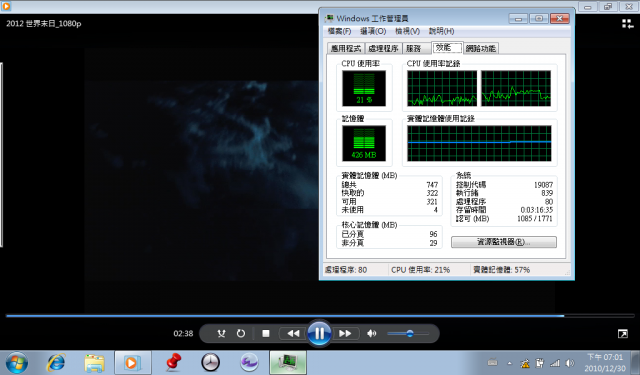Click the first CPU history graph
The width and height of the screenshot is (640, 375).
point(442,88)
